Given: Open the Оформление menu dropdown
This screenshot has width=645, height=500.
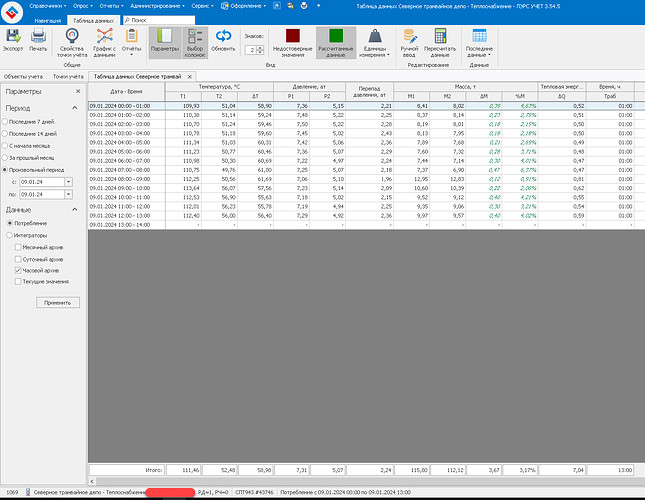Looking at the screenshot, I should coord(264,6).
